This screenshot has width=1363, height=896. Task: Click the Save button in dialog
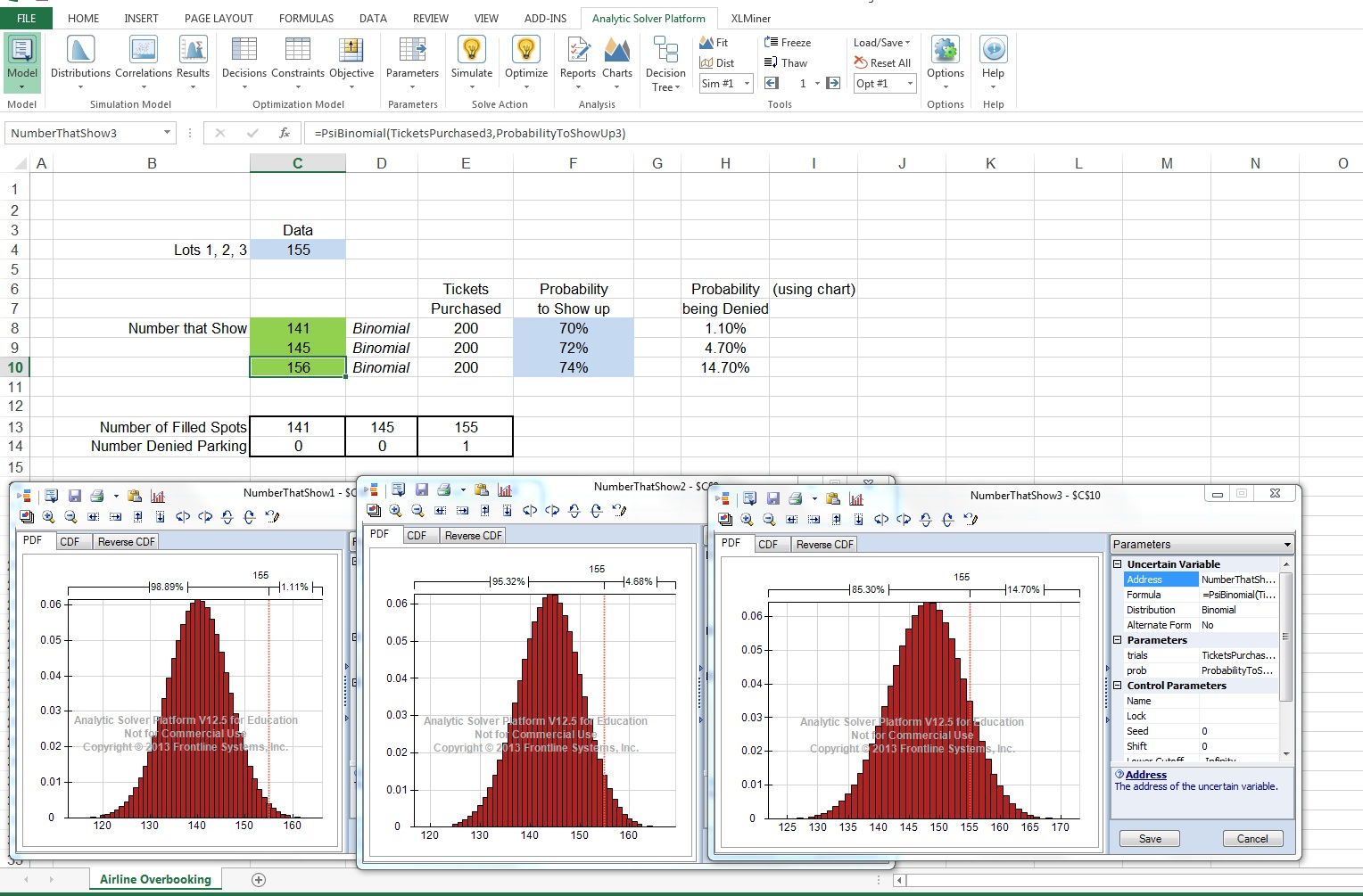1150,839
